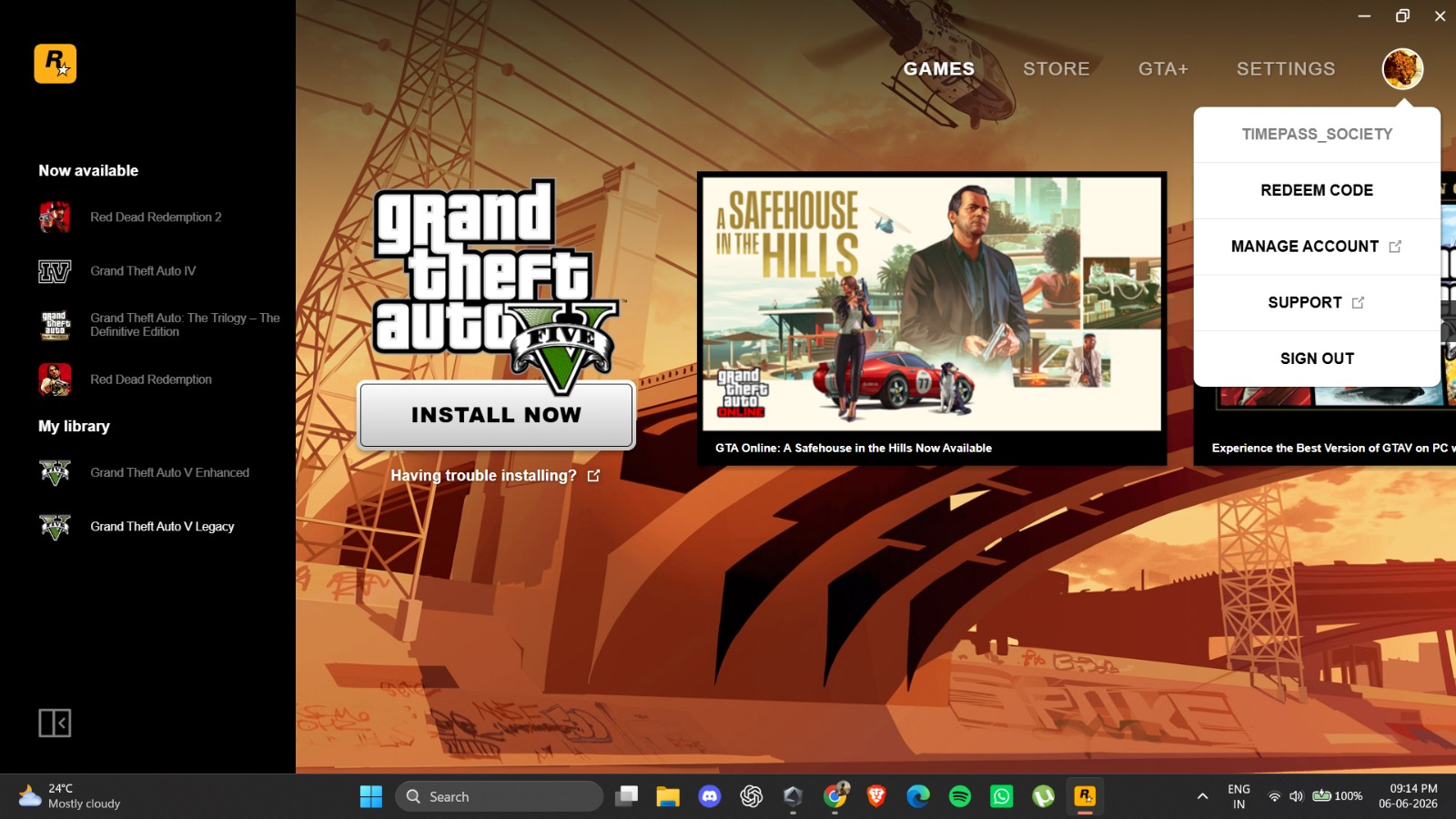The width and height of the screenshot is (1456, 819).
Task: Toggle the account menu via profile avatar
Action: (1402, 68)
